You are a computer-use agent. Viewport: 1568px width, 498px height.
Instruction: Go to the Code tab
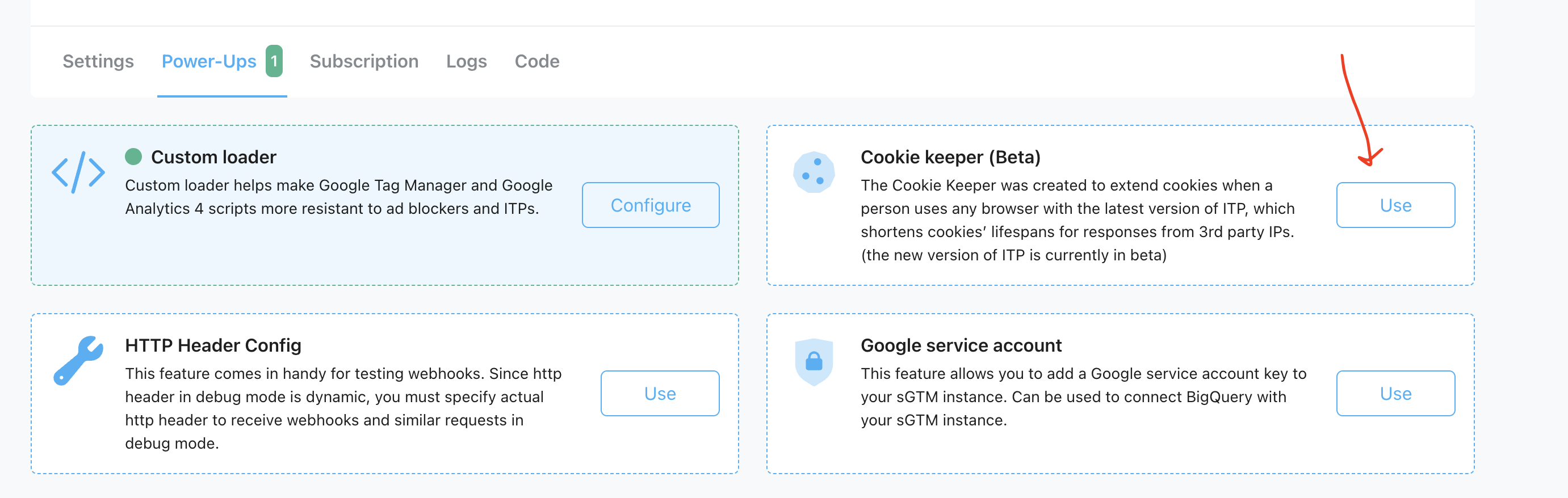537,61
